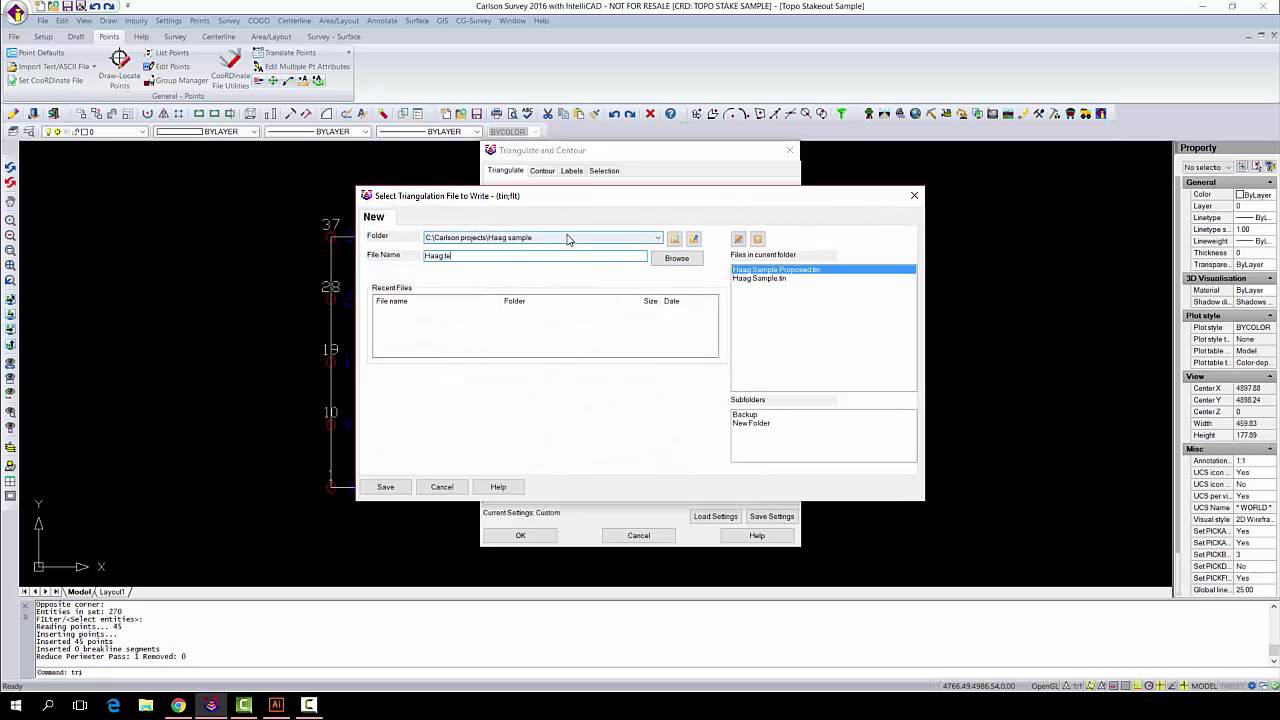This screenshot has height=720, width=1280.
Task: Click the green filter funnel toolbar icon
Action: 841,114
